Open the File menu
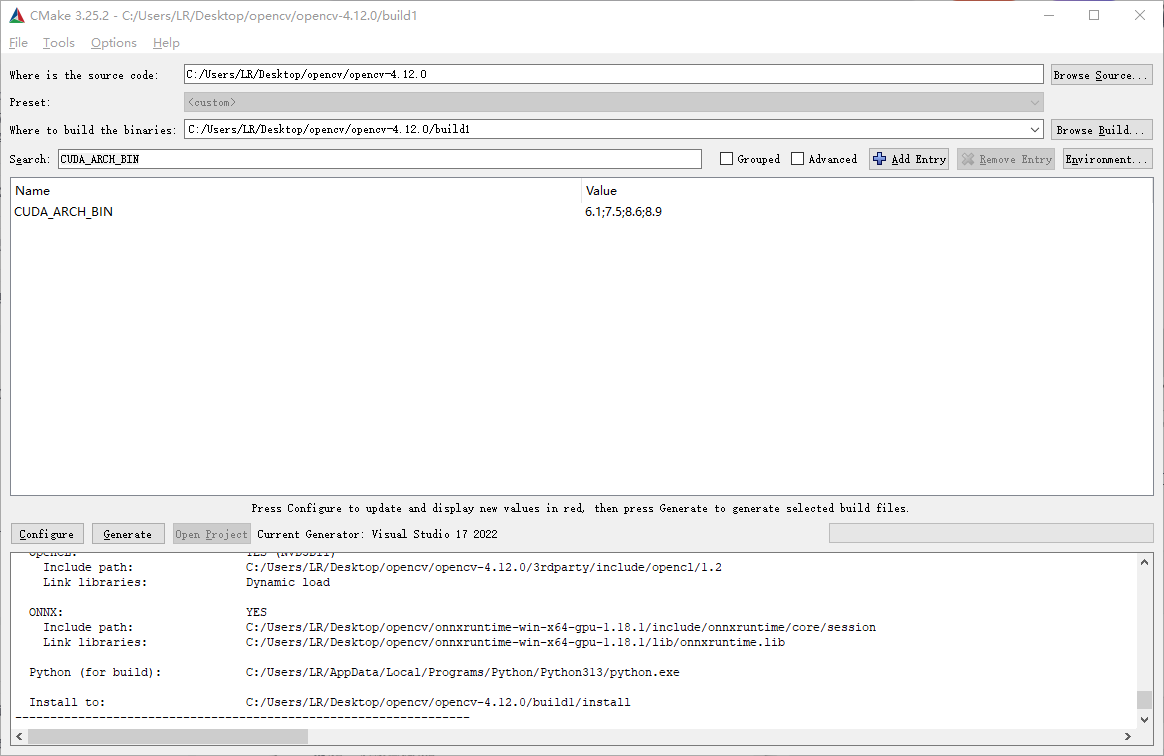 (x=18, y=42)
